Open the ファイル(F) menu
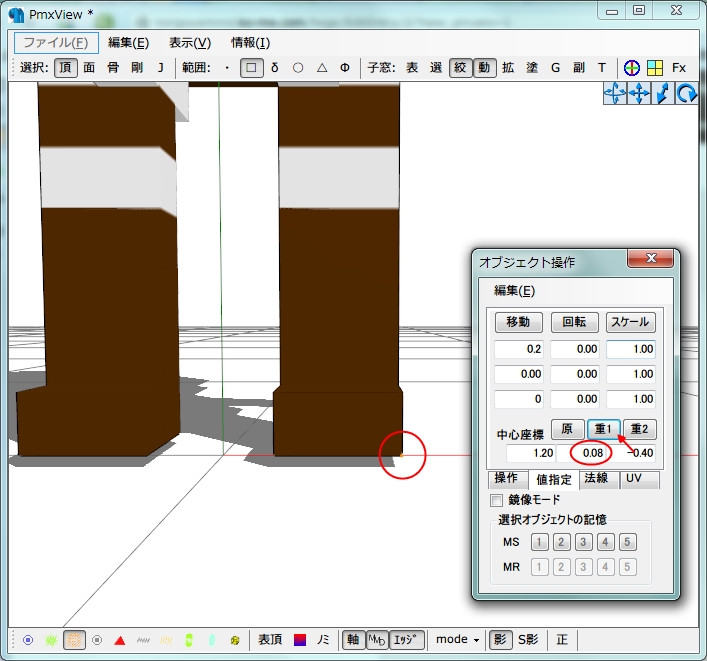 (x=56, y=42)
